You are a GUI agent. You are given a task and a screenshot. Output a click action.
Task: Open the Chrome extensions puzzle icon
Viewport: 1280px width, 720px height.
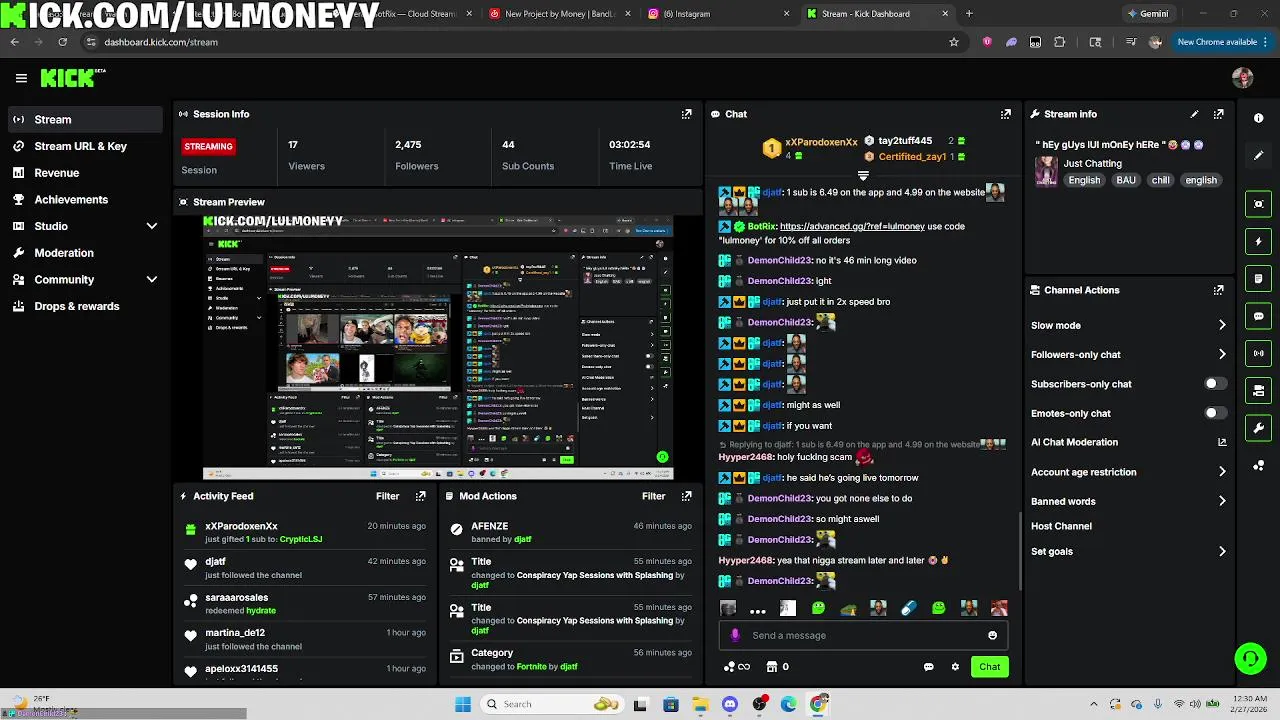pyautogui.click(x=1059, y=42)
